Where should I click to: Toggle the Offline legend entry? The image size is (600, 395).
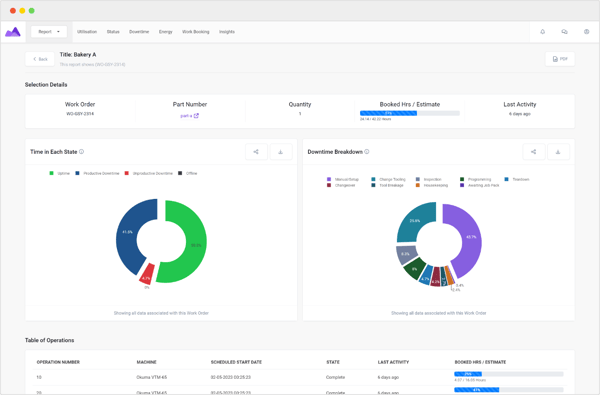[x=188, y=173]
